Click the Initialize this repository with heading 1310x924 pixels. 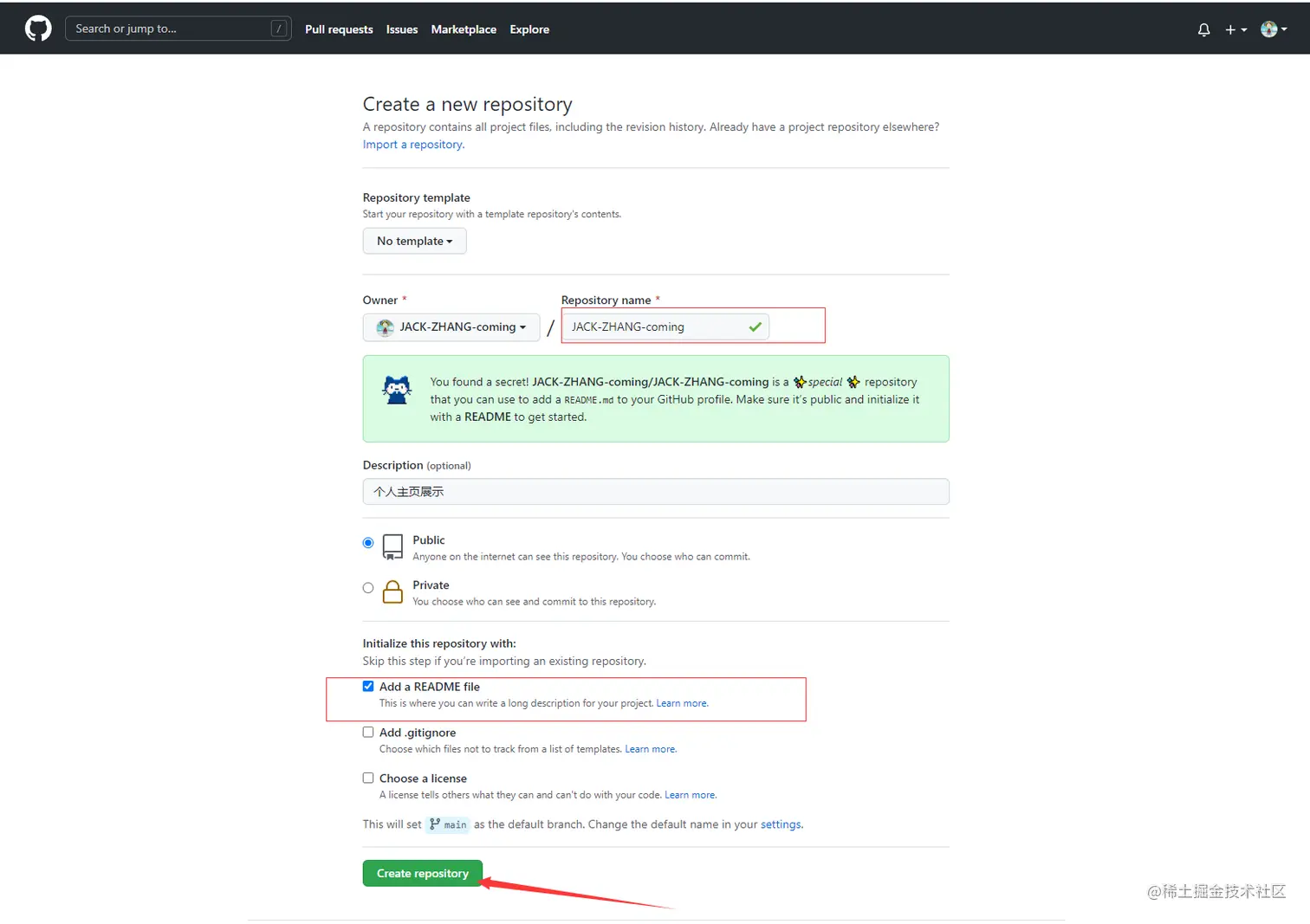[439, 643]
